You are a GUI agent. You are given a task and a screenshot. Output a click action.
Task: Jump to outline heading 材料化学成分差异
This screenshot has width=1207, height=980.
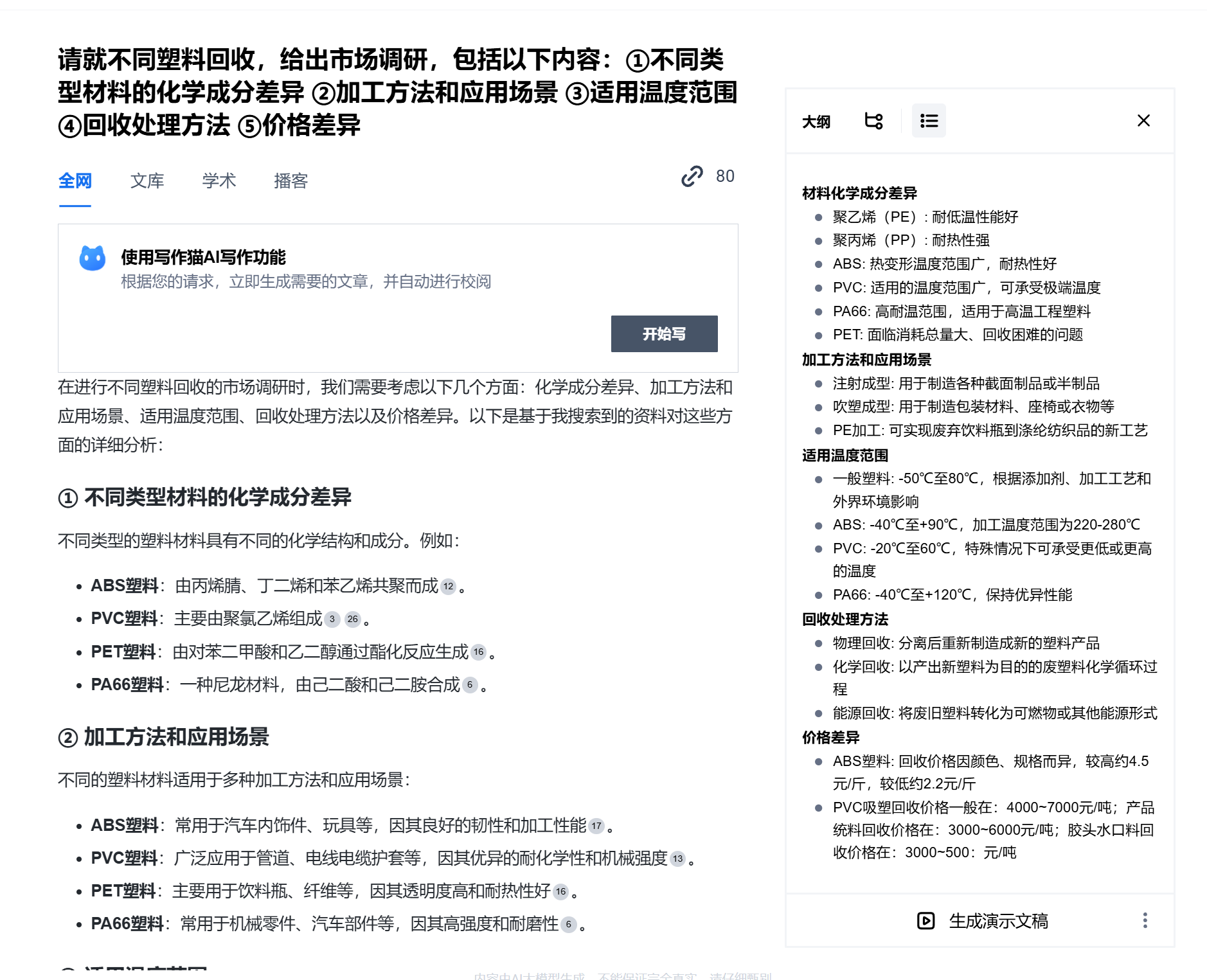[x=859, y=193]
